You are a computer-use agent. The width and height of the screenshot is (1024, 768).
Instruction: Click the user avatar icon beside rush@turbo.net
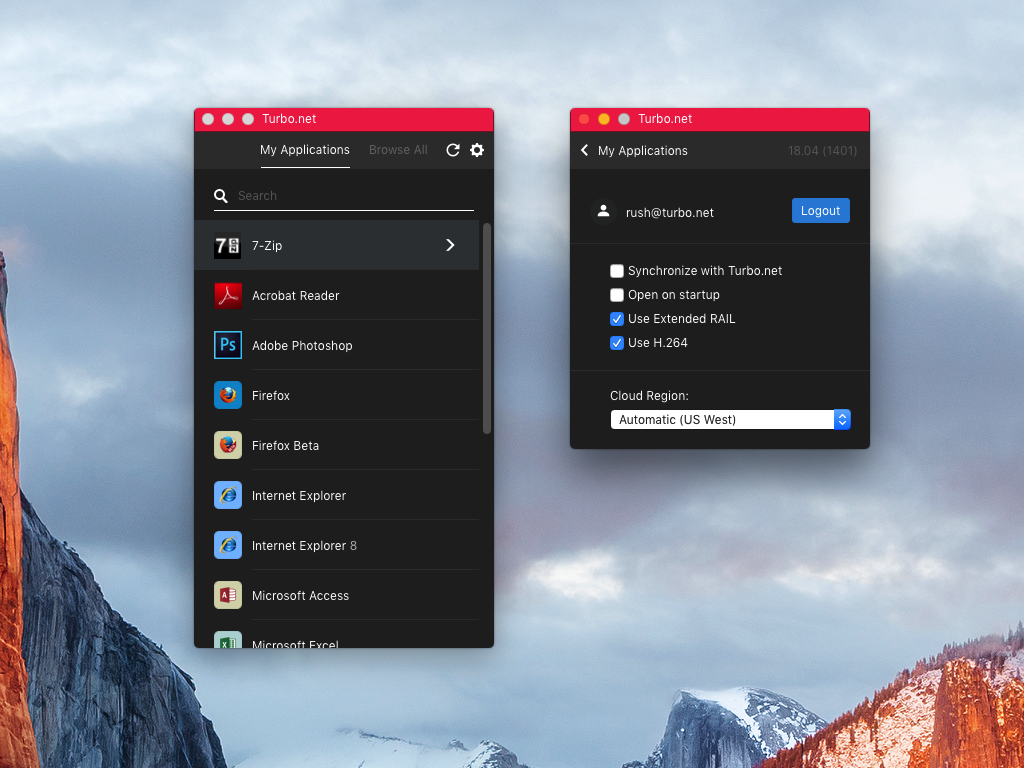tap(603, 211)
